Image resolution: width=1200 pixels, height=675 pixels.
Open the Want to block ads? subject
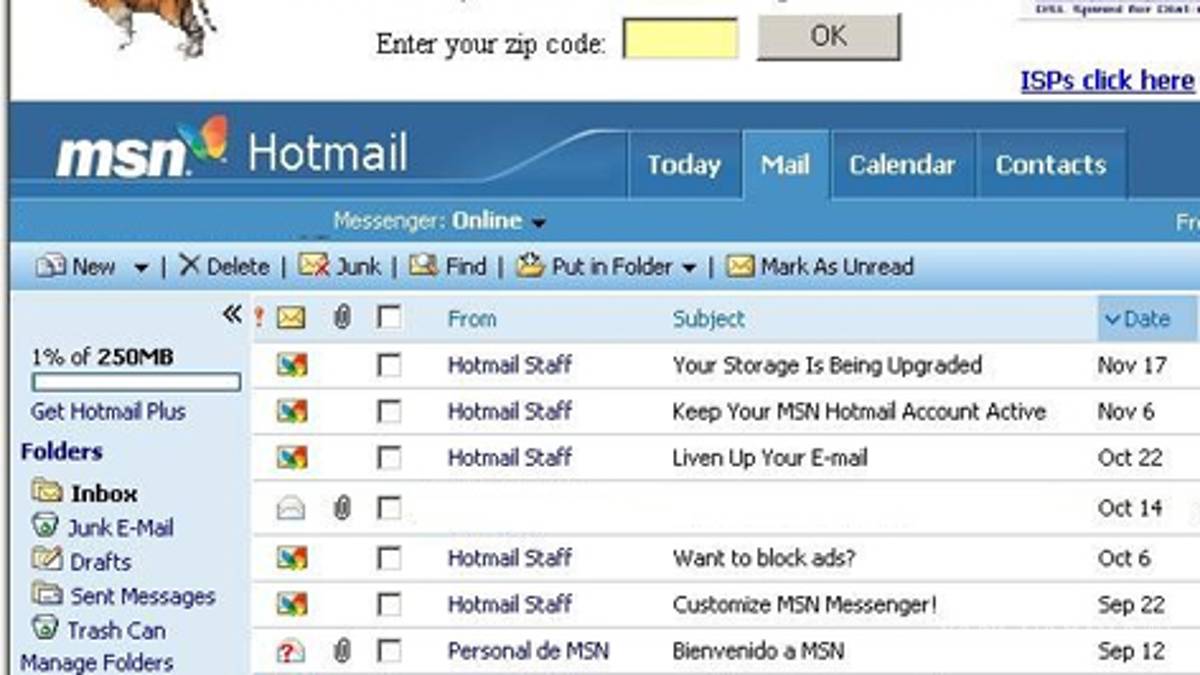(x=764, y=558)
